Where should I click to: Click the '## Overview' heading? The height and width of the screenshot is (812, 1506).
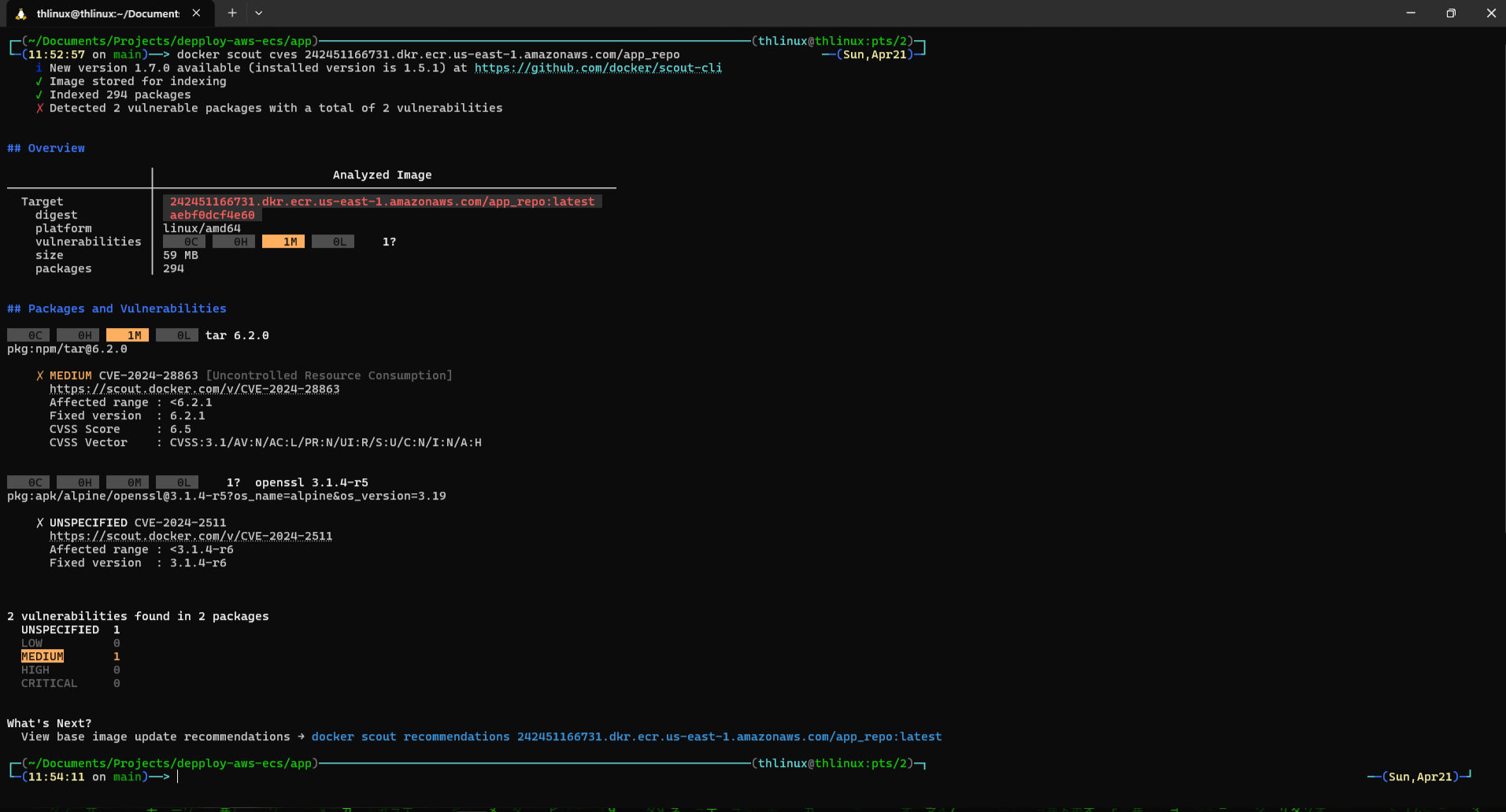[x=46, y=148]
